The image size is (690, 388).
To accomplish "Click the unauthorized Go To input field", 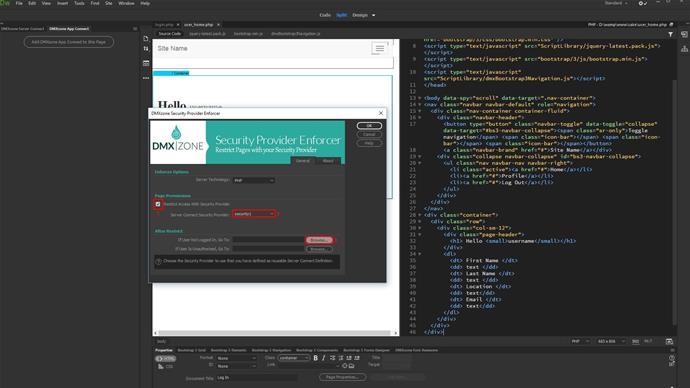I will tap(268, 249).
